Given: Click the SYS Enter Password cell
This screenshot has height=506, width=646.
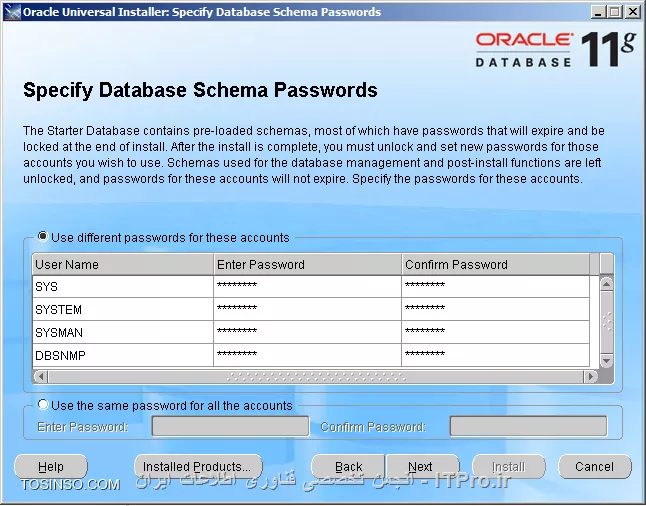Looking at the screenshot, I should [307, 286].
